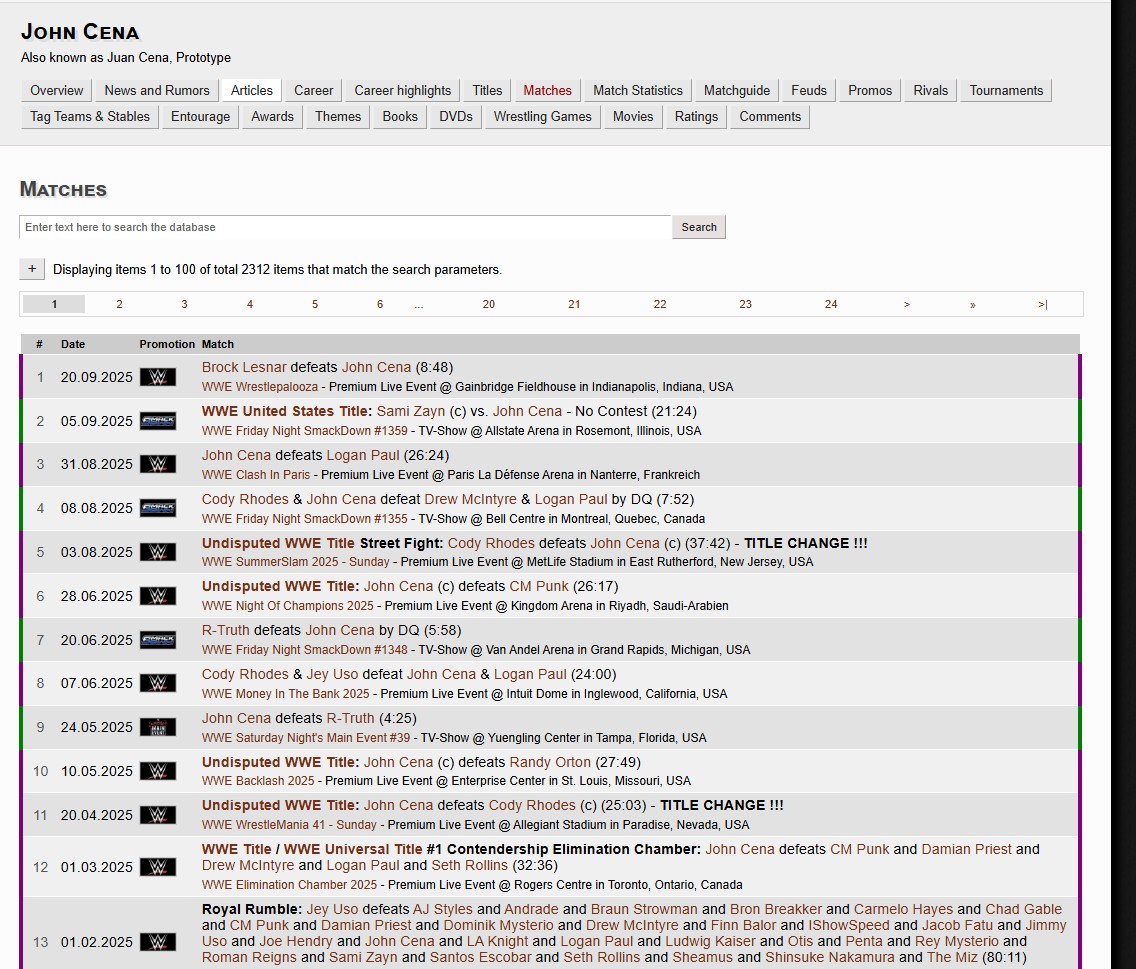The height and width of the screenshot is (969, 1136).
Task: Open the Books tab
Action: [x=400, y=117]
